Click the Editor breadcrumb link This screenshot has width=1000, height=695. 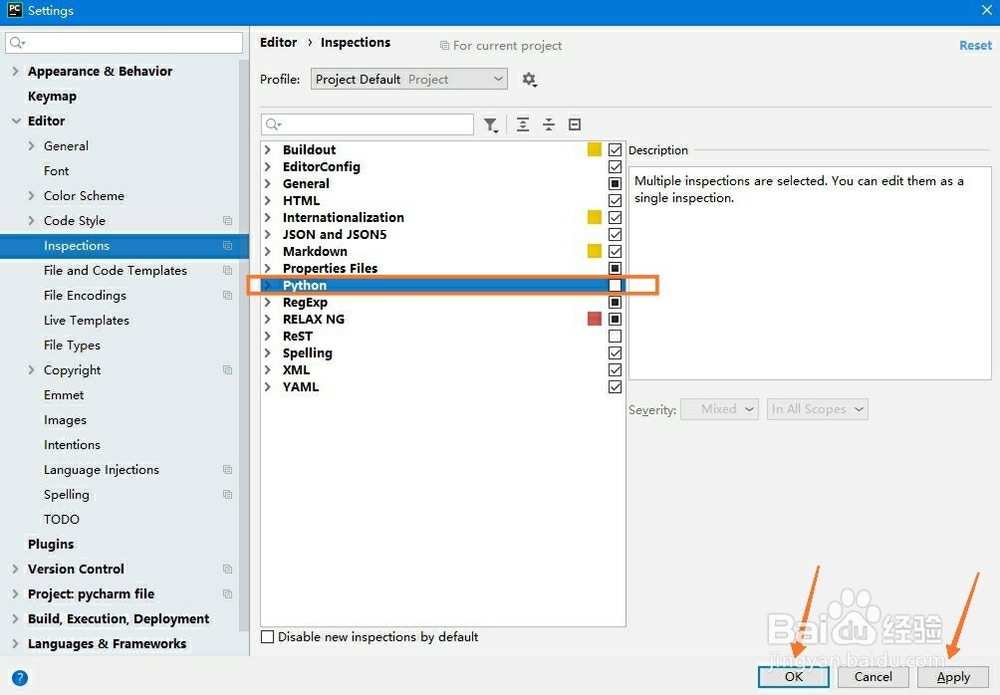pyautogui.click(x=278, y=42)
